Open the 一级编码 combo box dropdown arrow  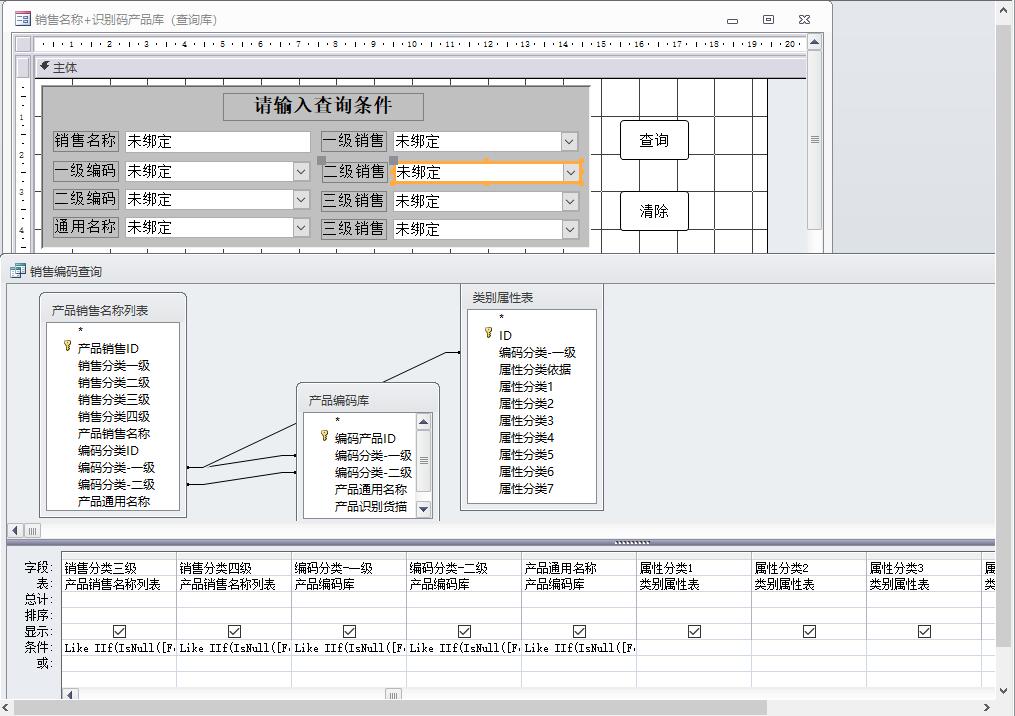pos(301,172)
